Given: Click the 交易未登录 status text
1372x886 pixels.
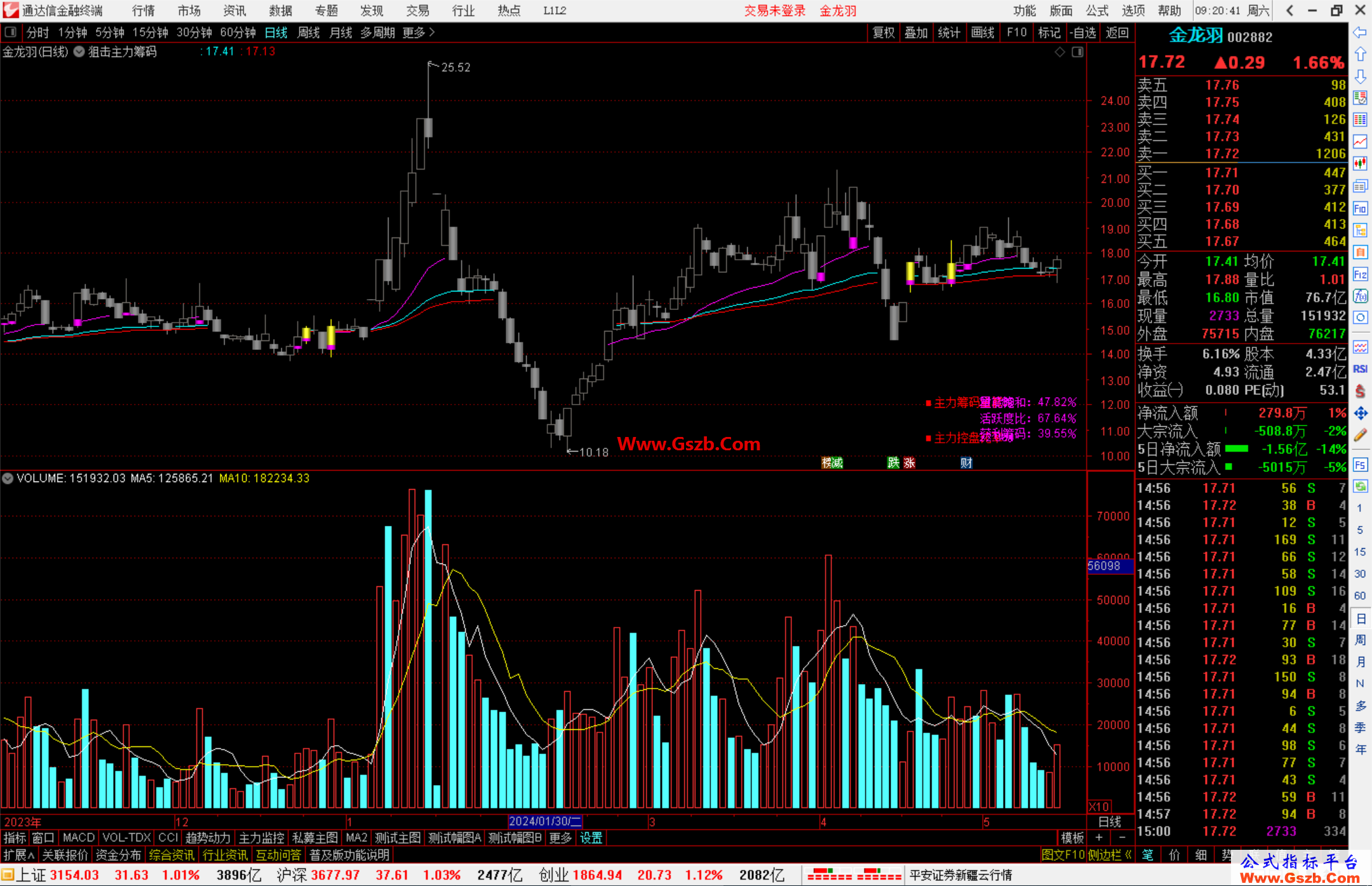Looking at the screenshot, I should coord(775,10).
